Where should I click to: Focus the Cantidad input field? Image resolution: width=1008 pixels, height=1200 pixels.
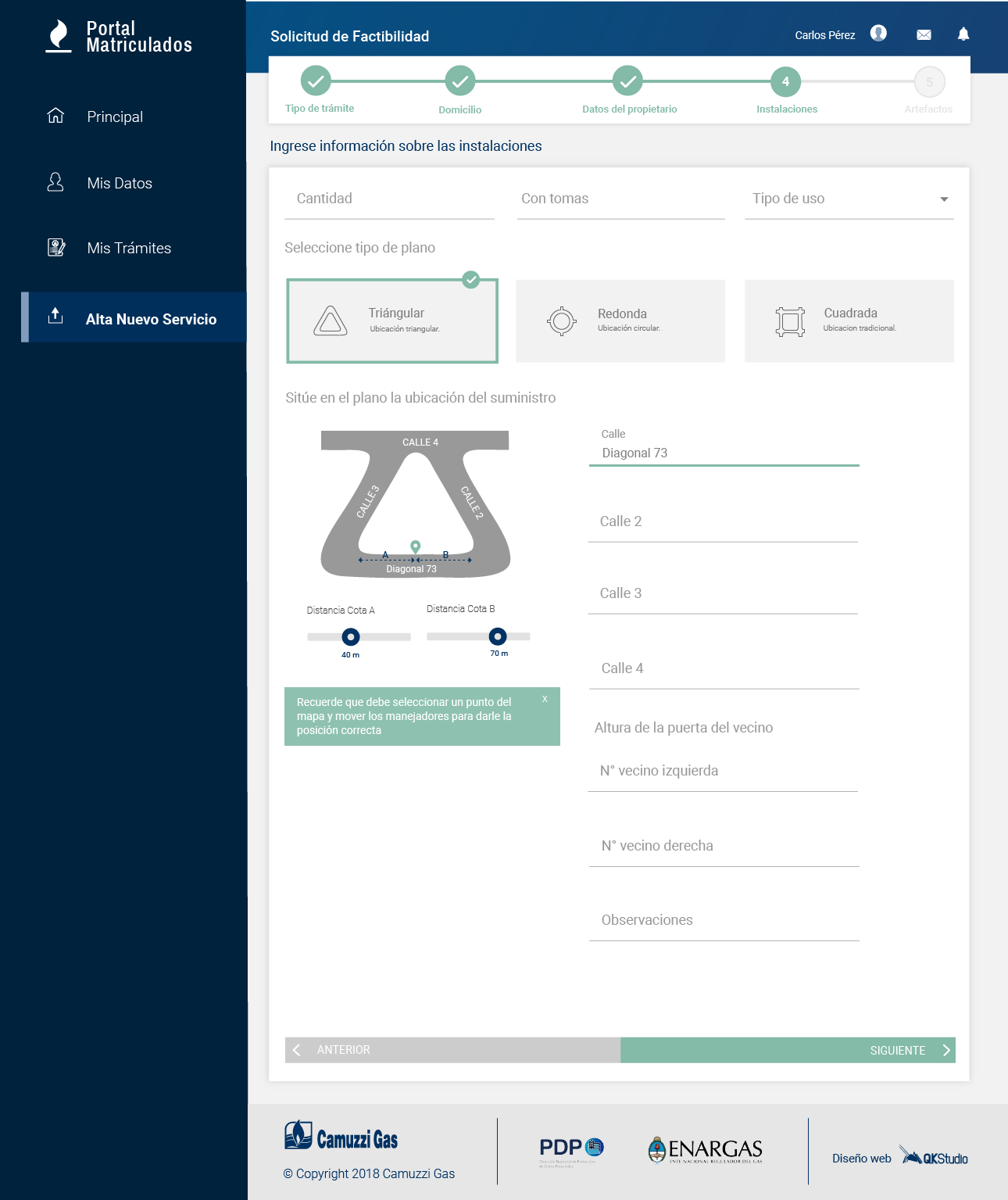(390, 199)
